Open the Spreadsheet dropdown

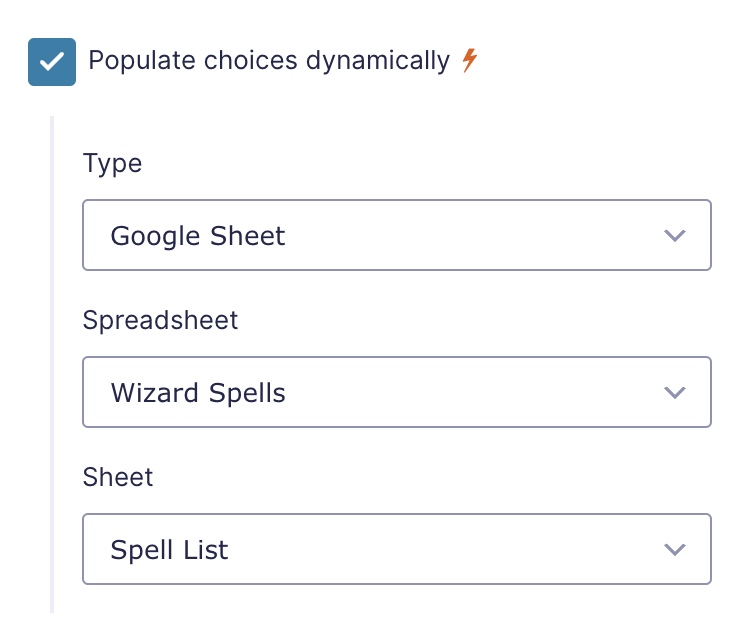tap(397, 392)
